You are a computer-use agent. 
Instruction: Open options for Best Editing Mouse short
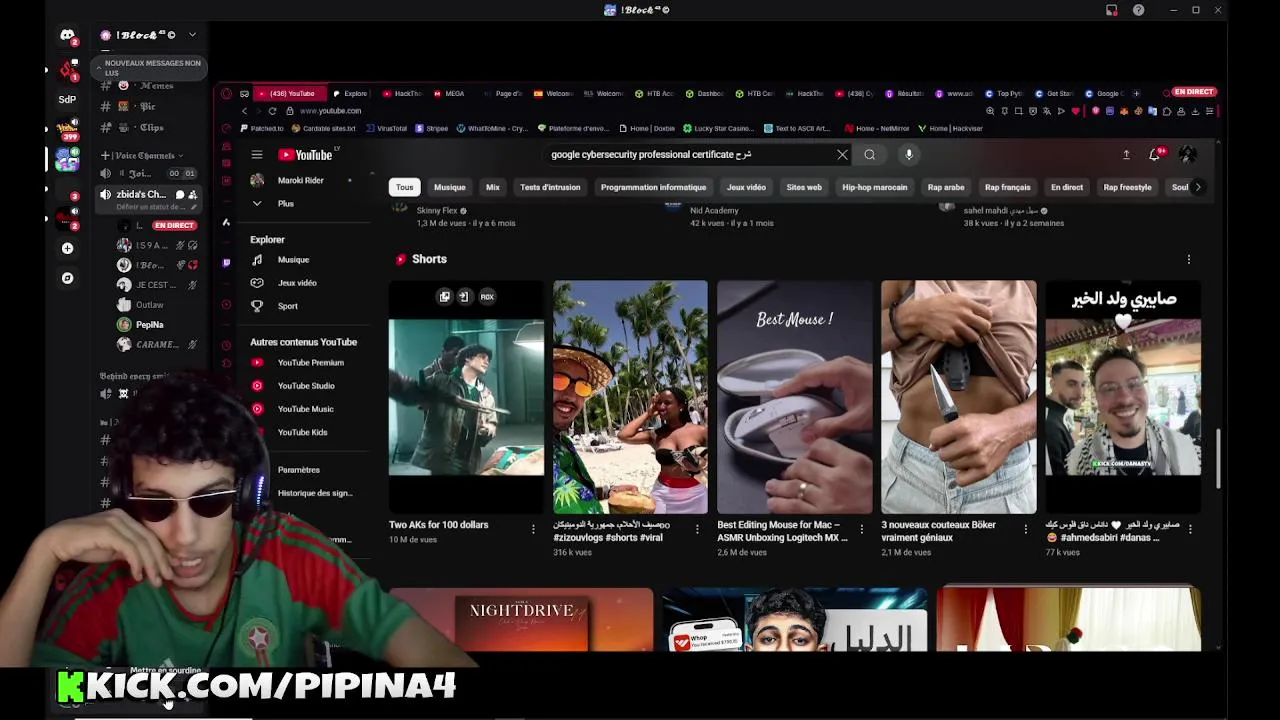[x=861, y=529]
